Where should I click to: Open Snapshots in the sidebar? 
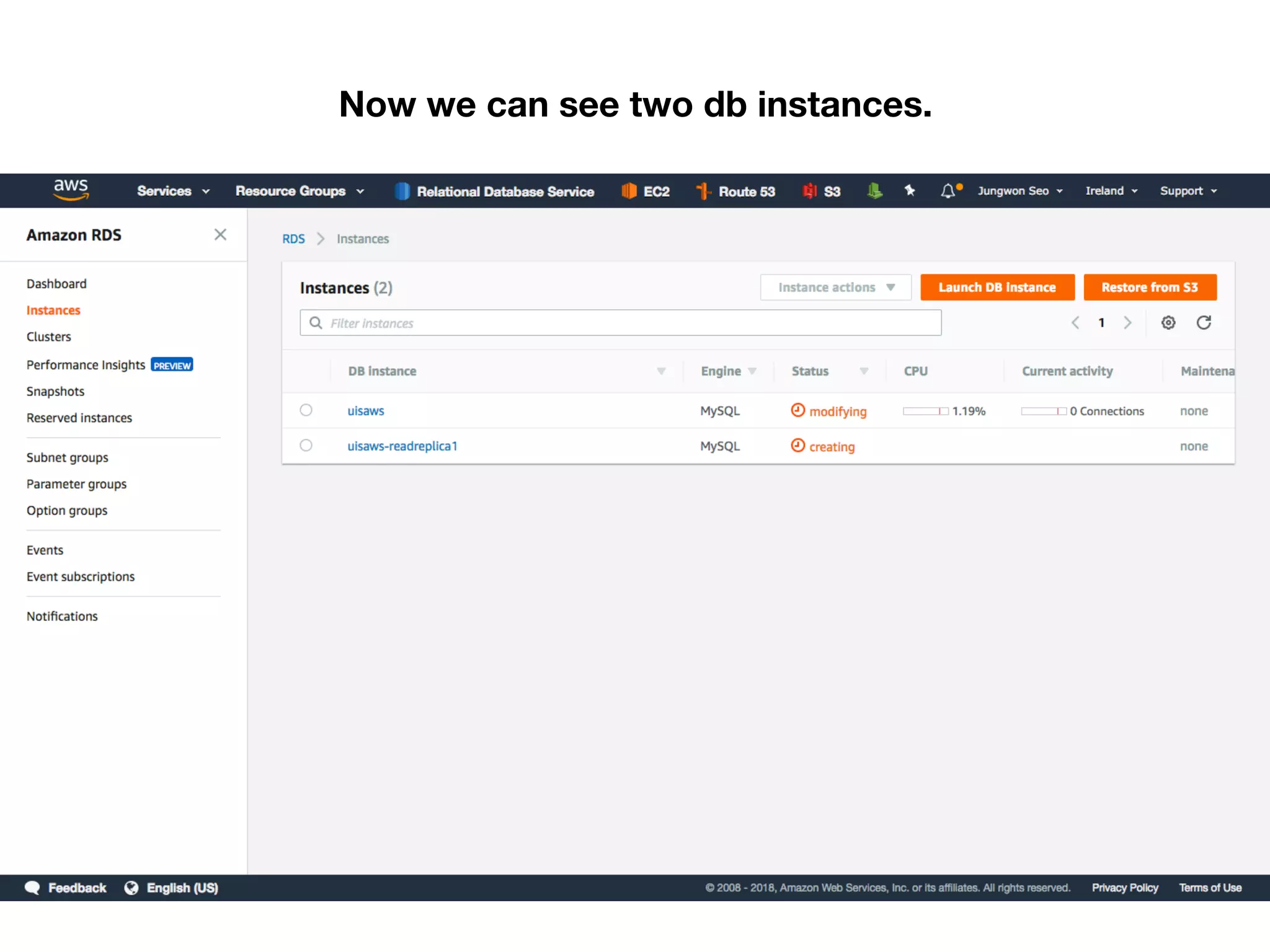55,392
